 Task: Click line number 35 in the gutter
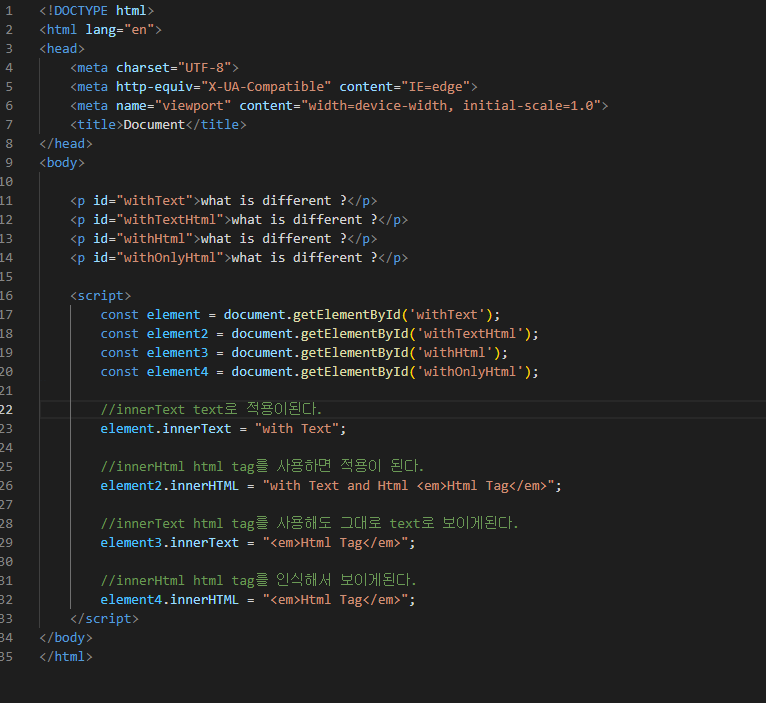(x=6, y=657)
